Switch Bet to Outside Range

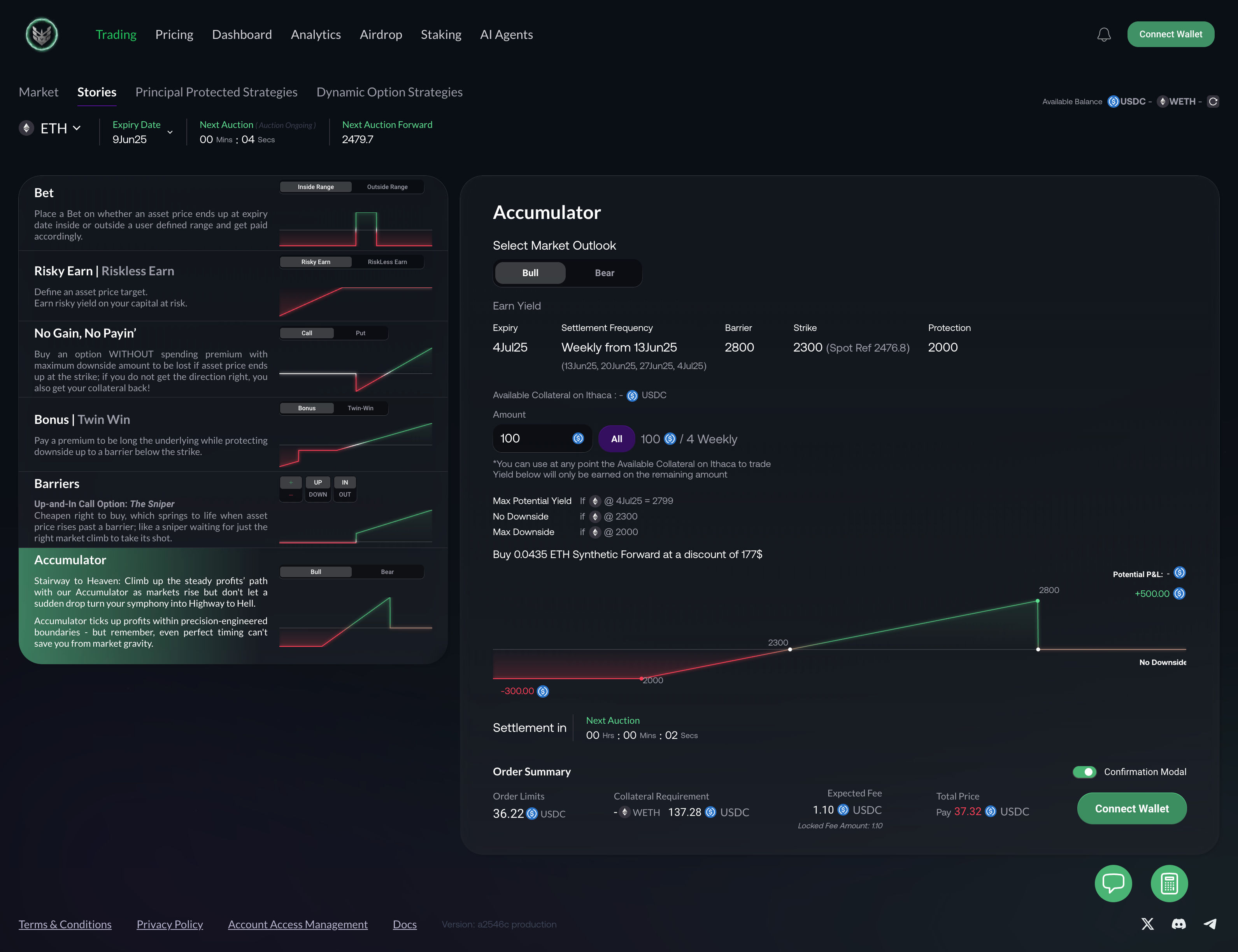(387, 187)
